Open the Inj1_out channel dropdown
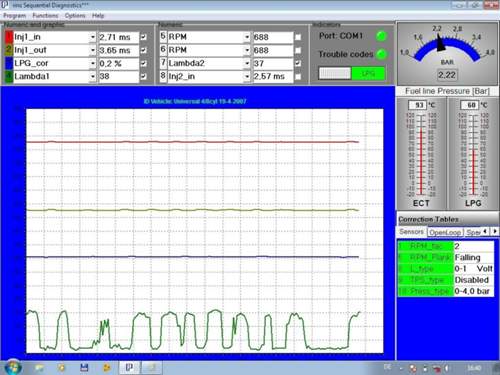This screenshot has height=375, width=500. (93, 50)
